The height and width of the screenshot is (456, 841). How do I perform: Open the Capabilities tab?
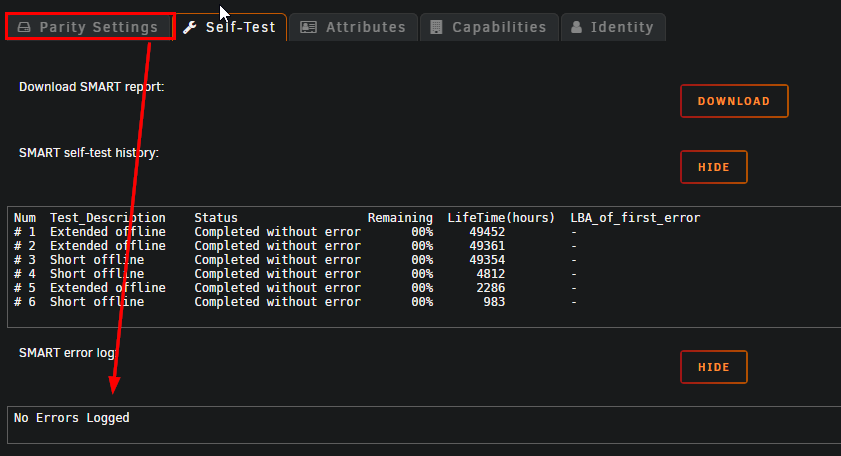489,27
